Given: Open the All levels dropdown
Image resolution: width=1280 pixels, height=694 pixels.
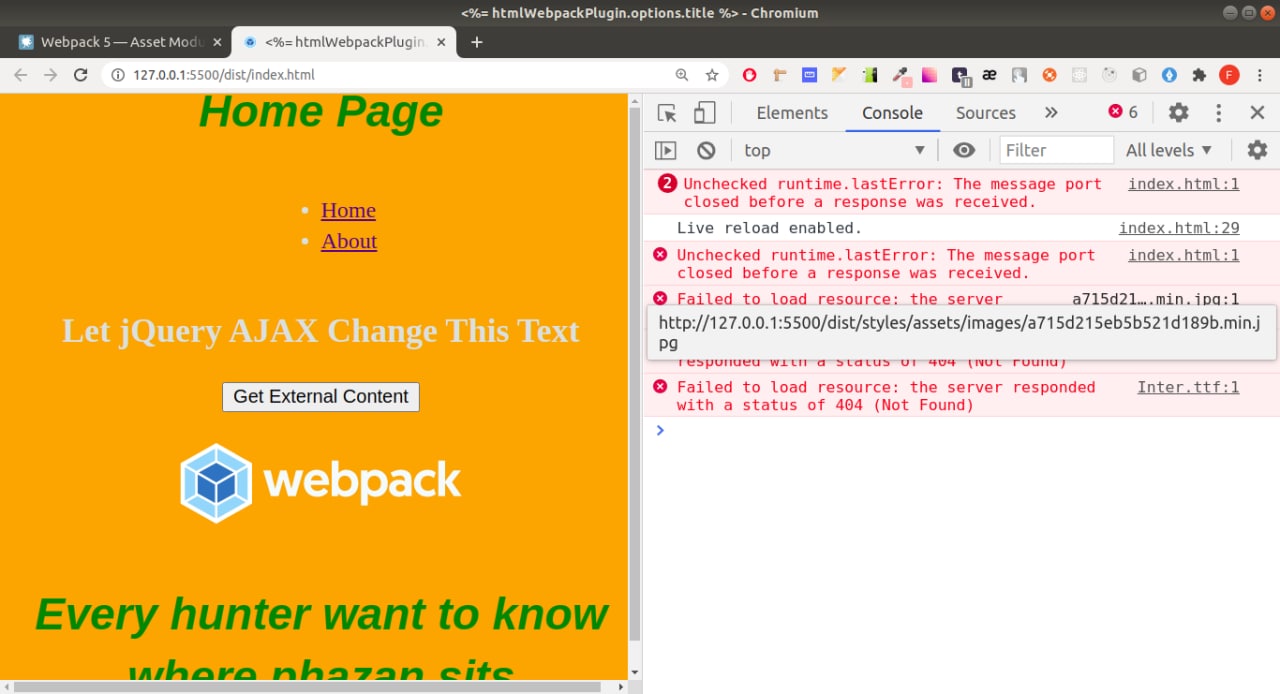Looking at the screenshot, I should pyautogui.click(x=1169, y=150).
